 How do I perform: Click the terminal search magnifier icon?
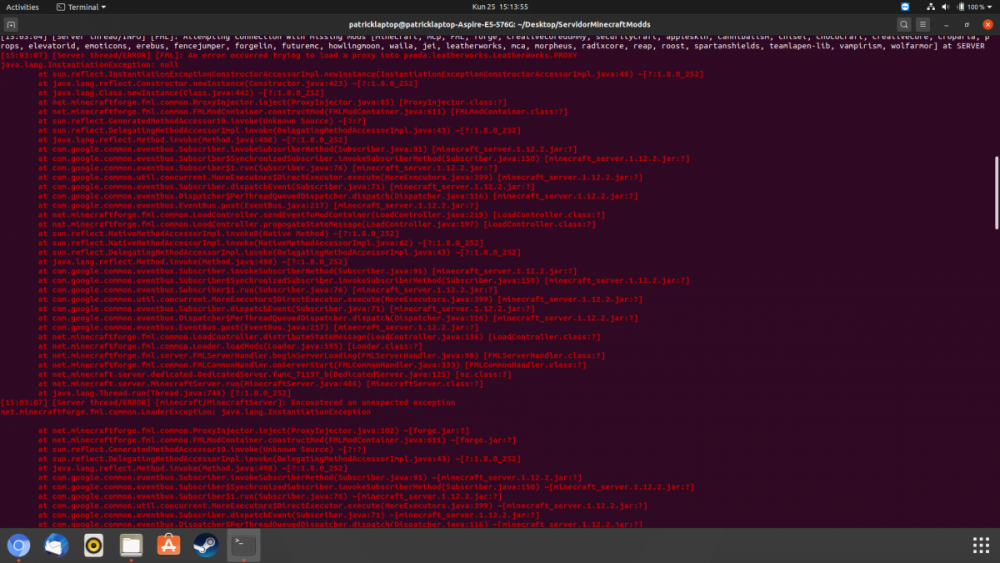[x=904, y=24]
